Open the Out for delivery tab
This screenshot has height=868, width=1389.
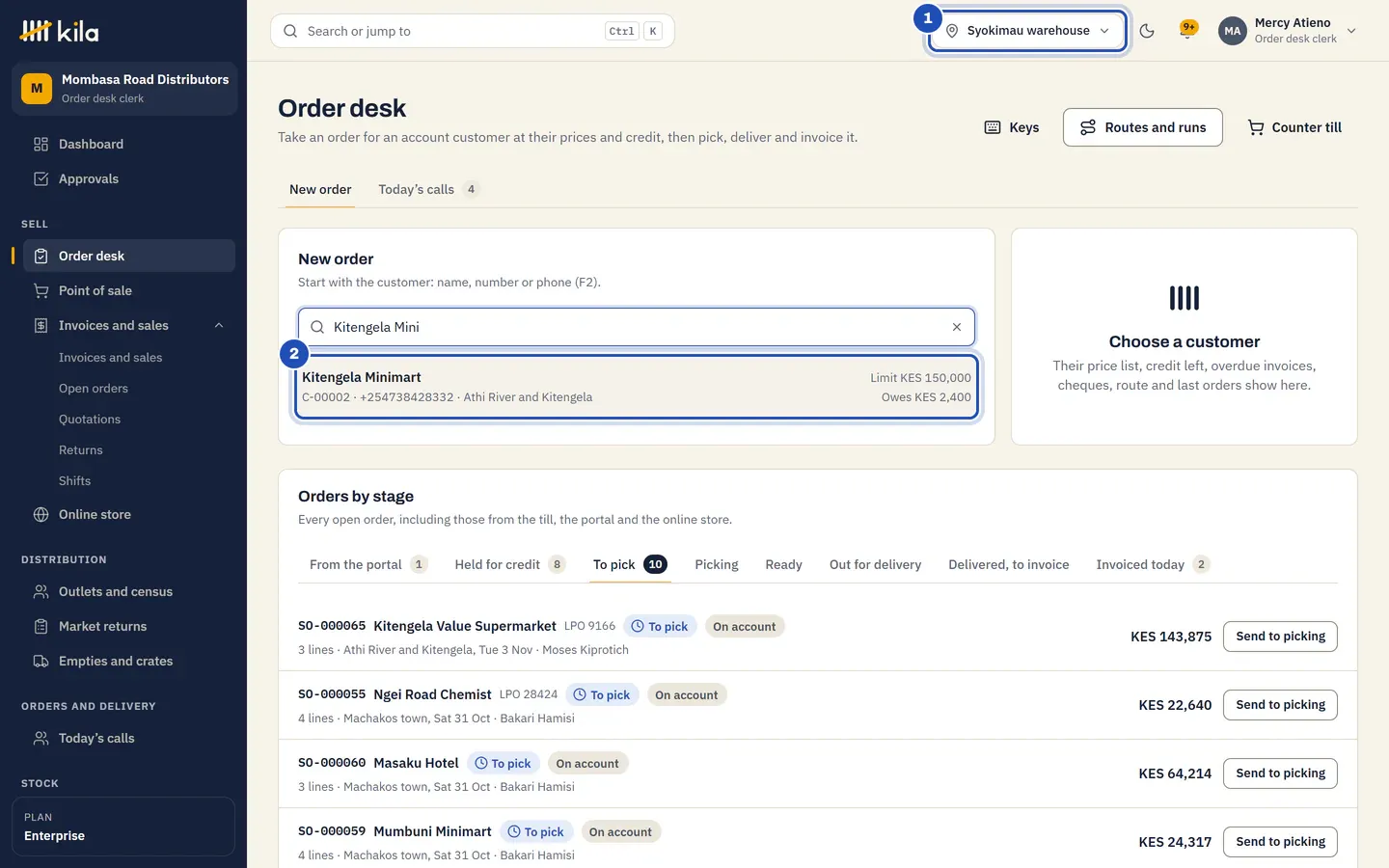tap(875, 564)
